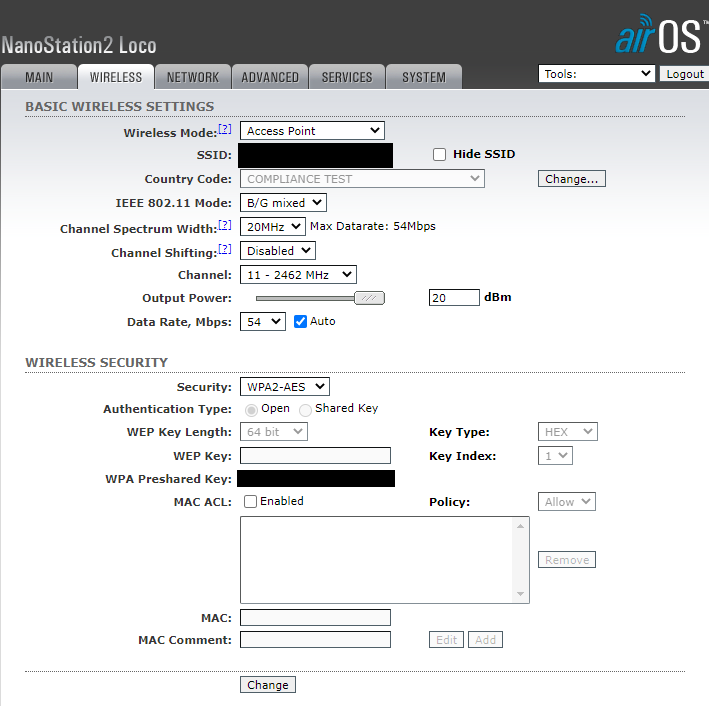
Task: Open the Tools dropdown
Action: (x=596, y=73)
